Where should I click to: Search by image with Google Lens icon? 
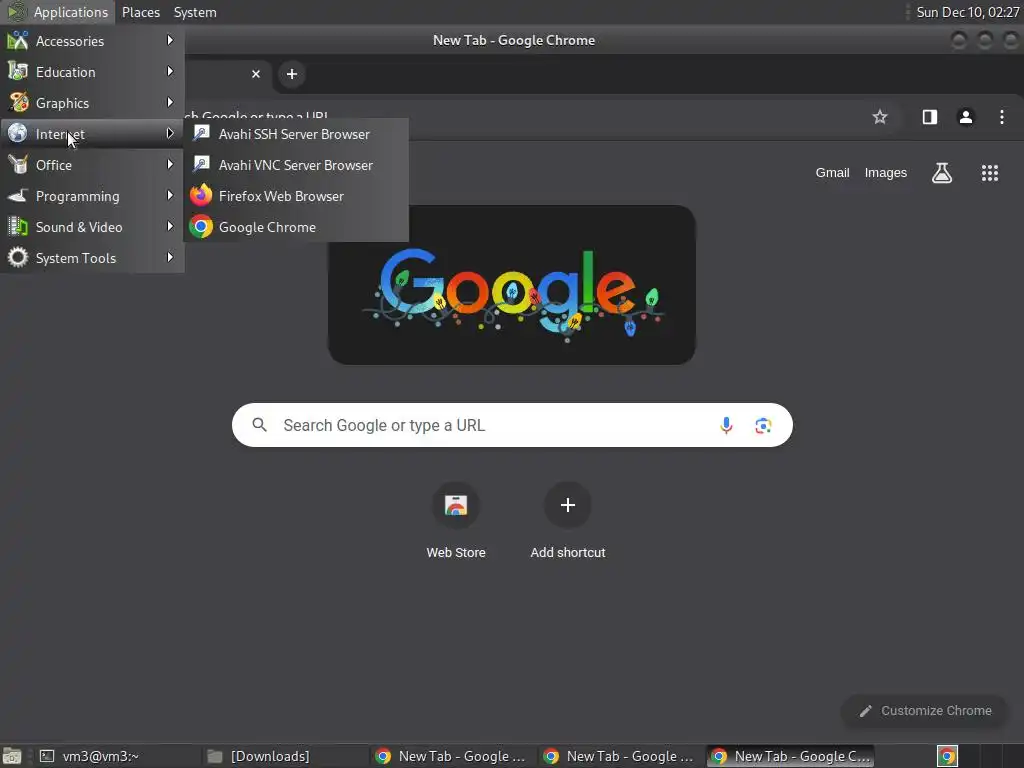coord(763,426)
